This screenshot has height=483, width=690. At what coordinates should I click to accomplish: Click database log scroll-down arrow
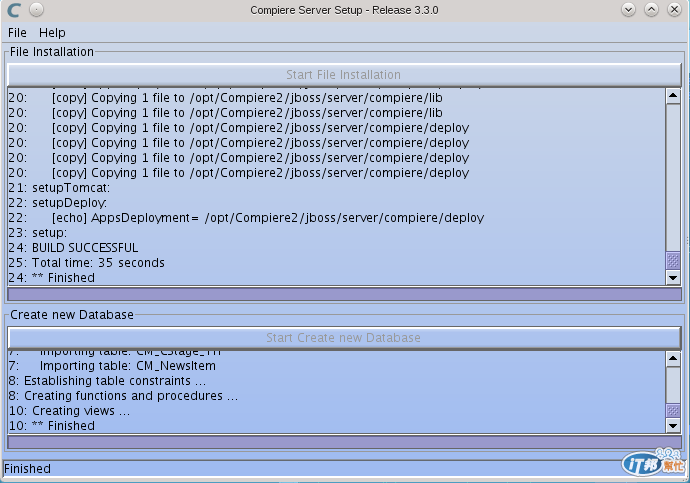tap(673, 425)
